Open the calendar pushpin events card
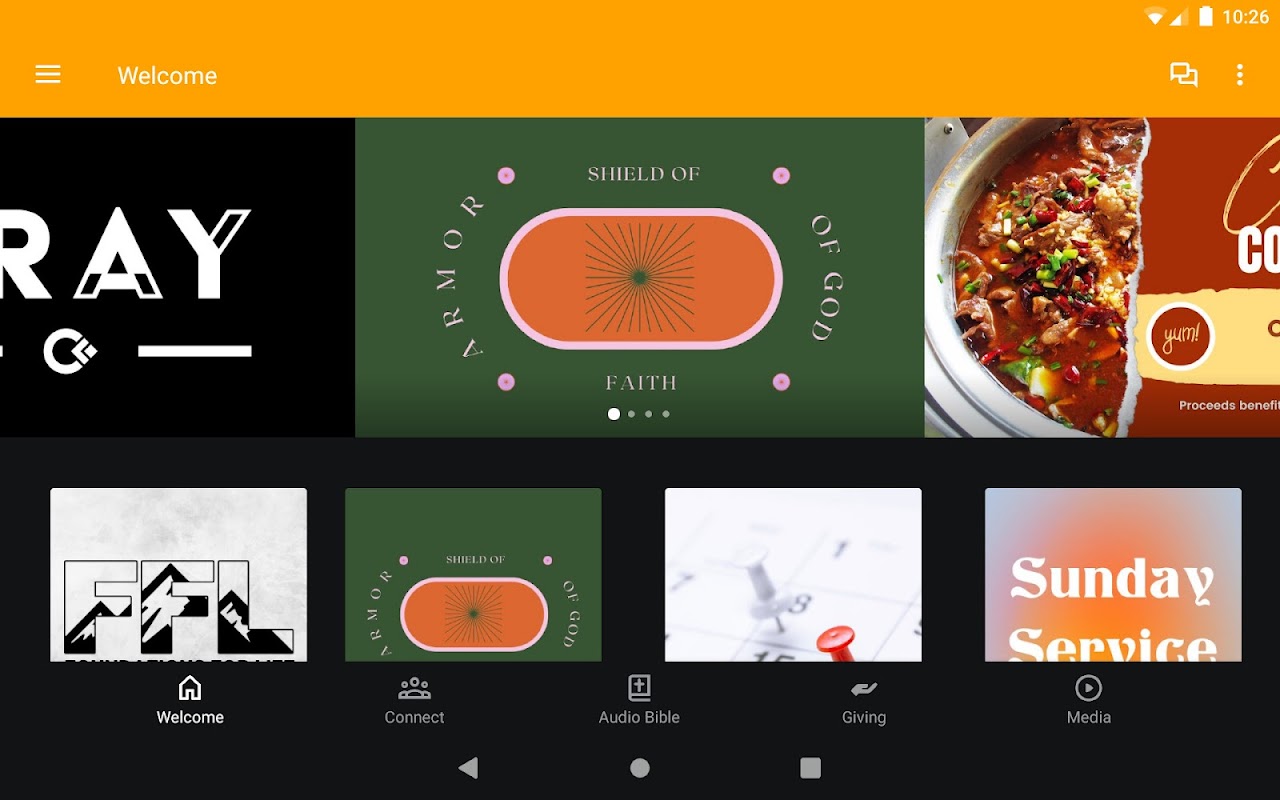1280x800 pixels. 793,574
